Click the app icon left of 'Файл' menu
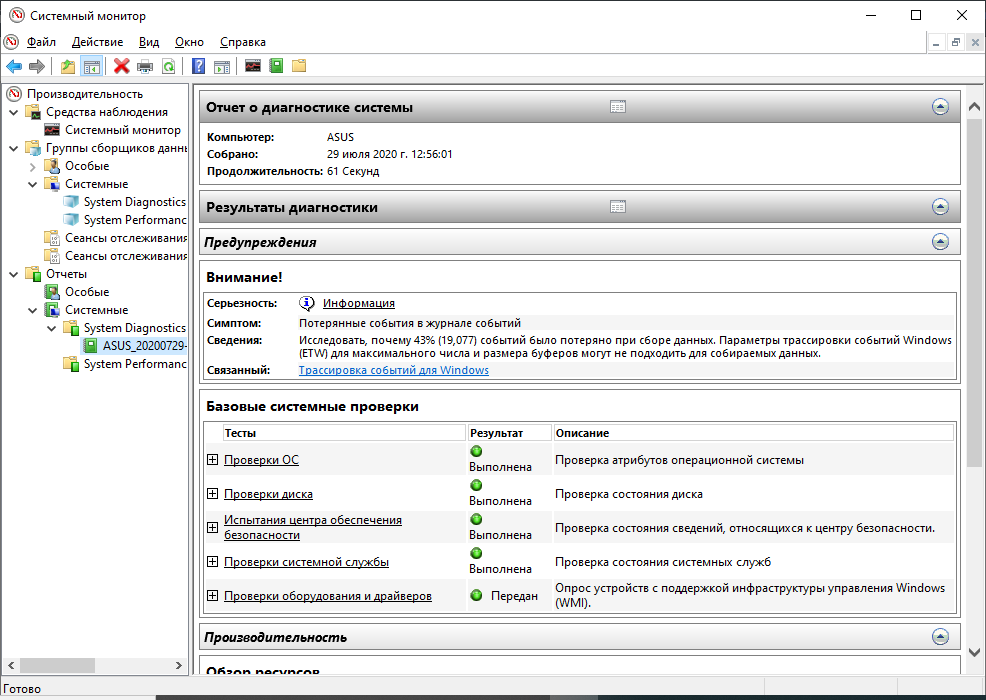The image size is (986, 700). (11, 42)
